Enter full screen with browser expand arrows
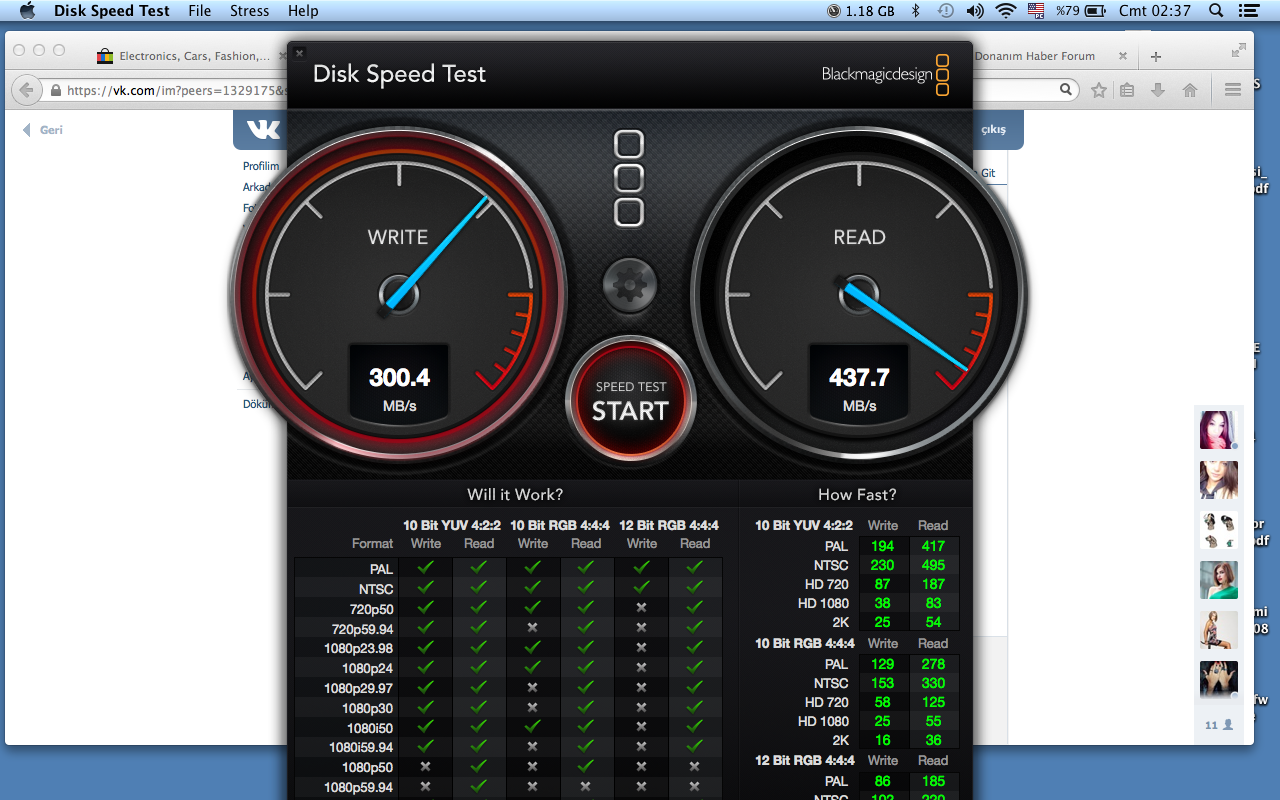The image size is (1280, 800). (x=1239, y=49)
